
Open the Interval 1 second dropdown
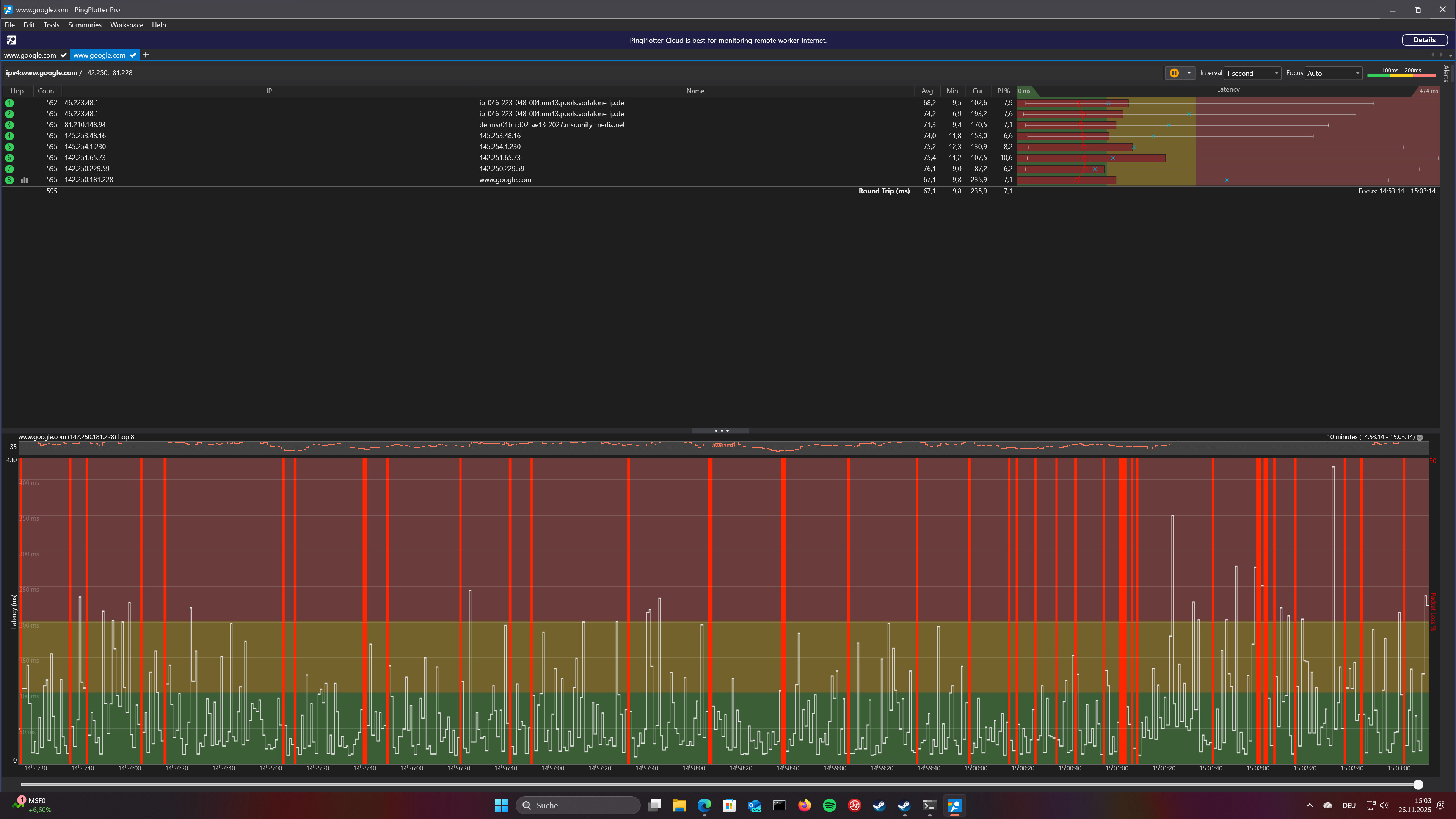pyautogui.click(x=1252, y=74)
